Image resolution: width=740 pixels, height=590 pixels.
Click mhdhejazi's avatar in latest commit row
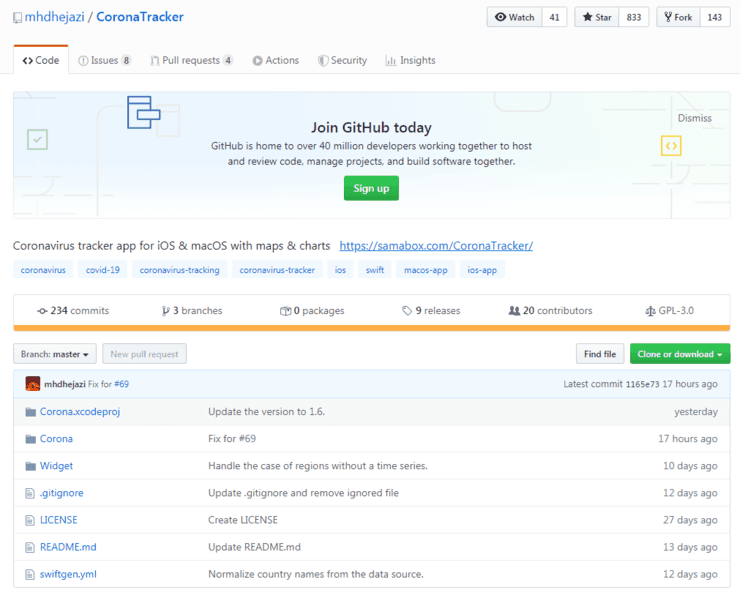pyautogui.click(x=33, y=384)
